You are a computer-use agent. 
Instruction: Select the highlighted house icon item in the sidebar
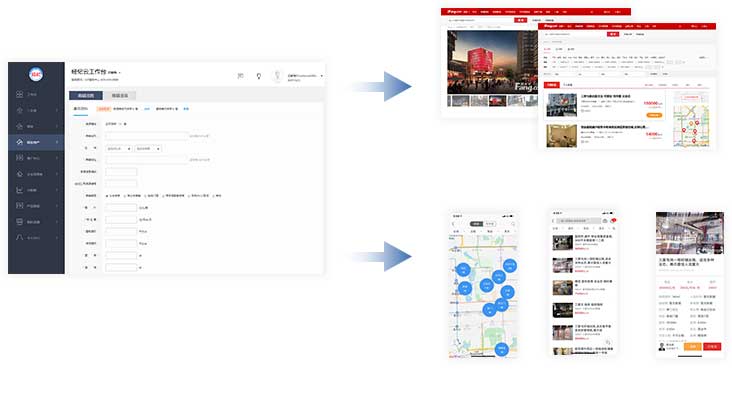[x=36, y=142]
